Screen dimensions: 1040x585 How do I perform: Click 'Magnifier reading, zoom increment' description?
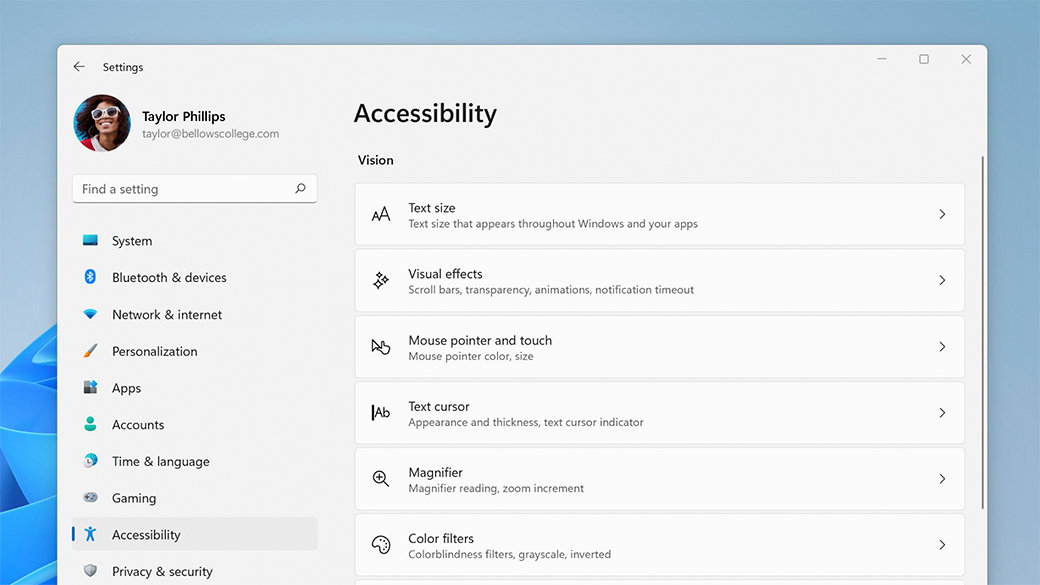(x=496, y=488)
